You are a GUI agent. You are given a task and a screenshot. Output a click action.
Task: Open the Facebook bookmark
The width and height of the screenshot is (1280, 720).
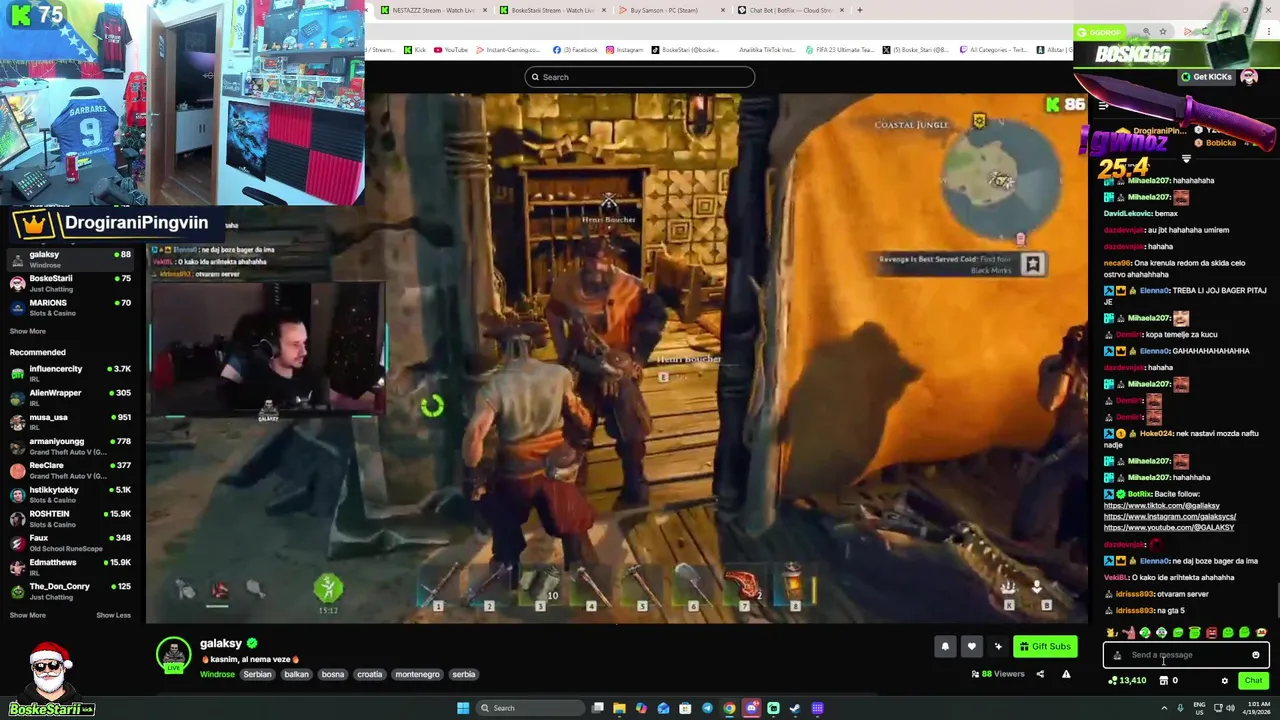(575, 50)
